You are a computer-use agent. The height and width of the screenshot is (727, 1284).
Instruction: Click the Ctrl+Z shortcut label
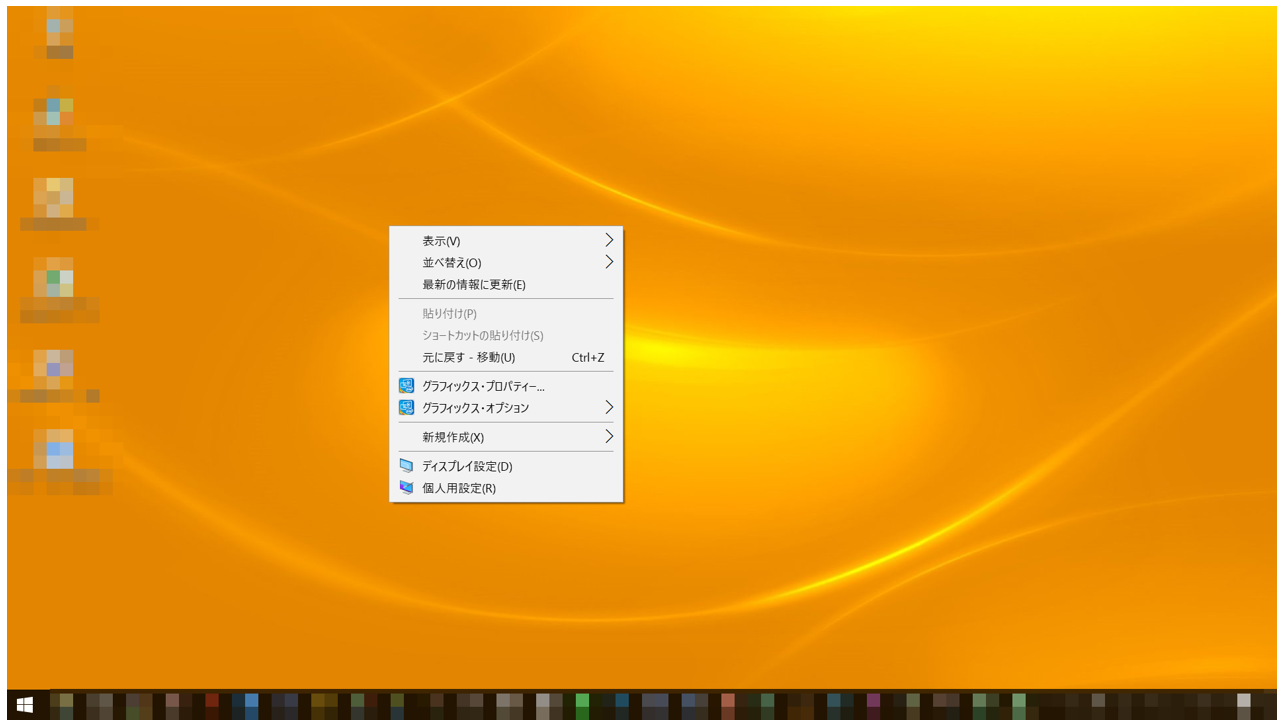pyautogui.click(x=588, y=358)
